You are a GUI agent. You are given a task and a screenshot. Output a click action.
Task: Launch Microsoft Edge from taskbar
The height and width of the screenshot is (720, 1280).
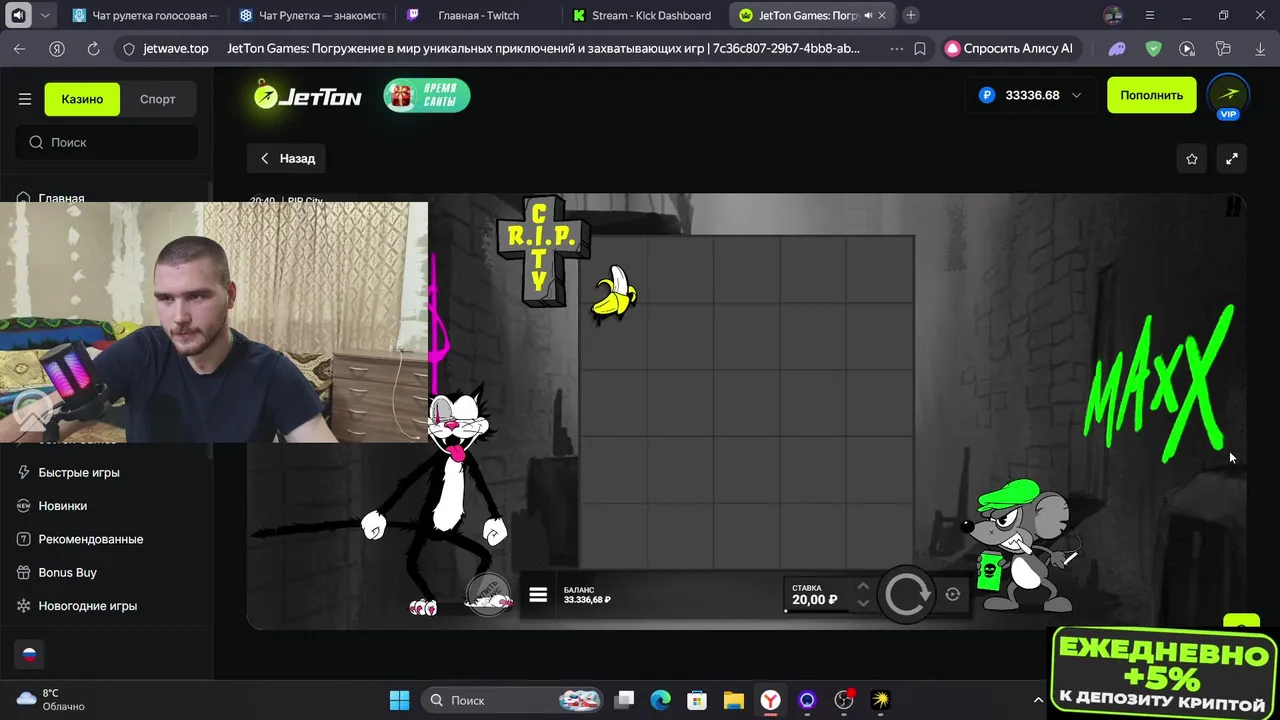tap(661, 700)
